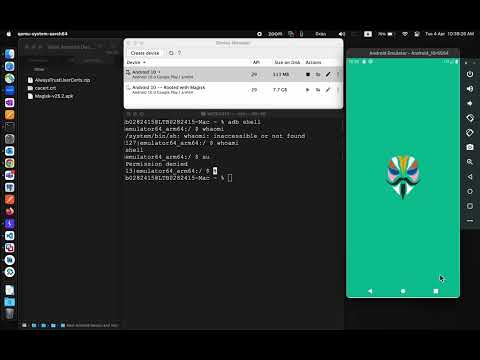Viewport: 480px width, 360px height.
Task: Open Chrome from the Dock
Action: 10,163
